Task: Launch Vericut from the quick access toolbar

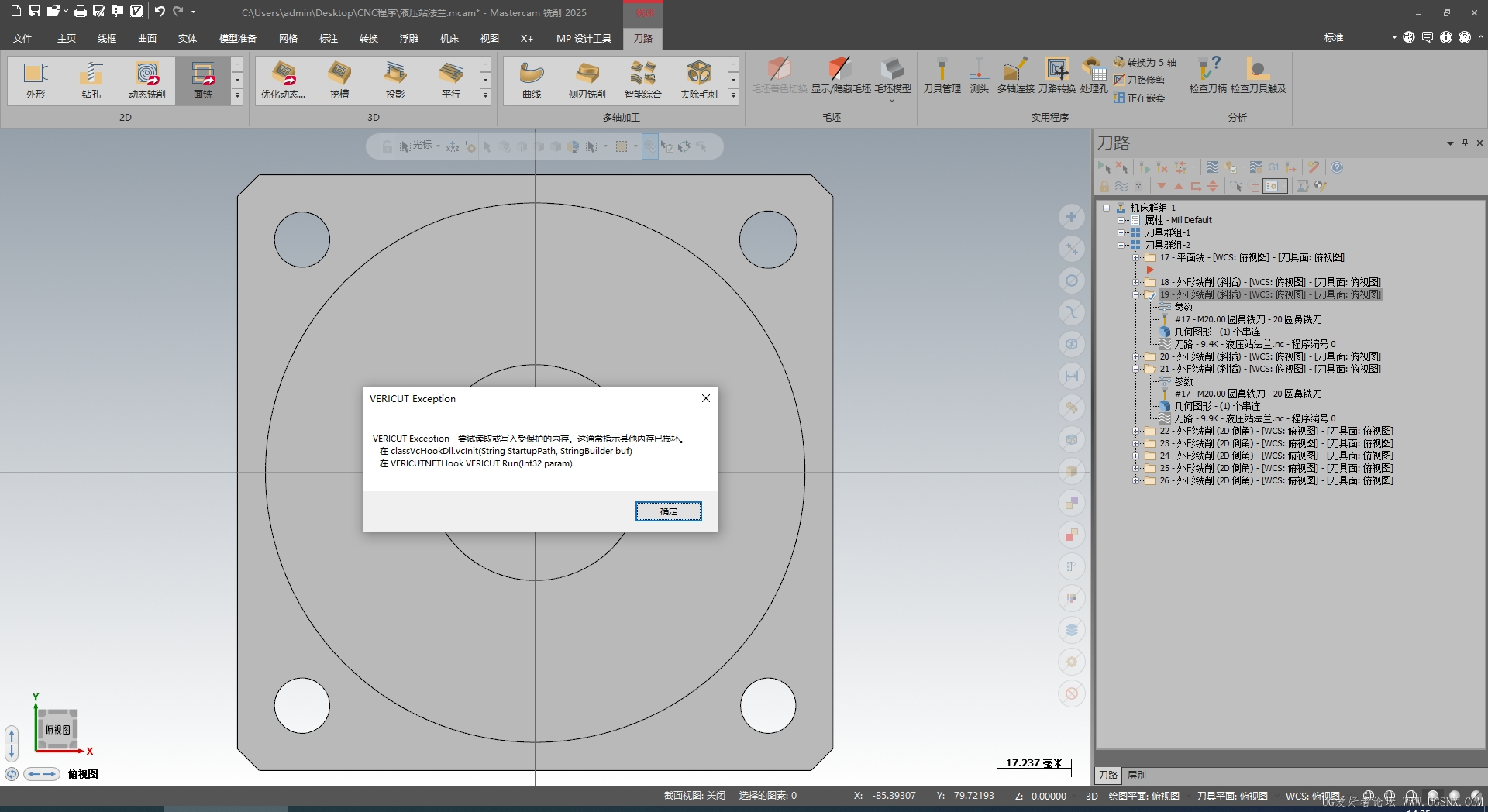Action: tap(136, 11)
